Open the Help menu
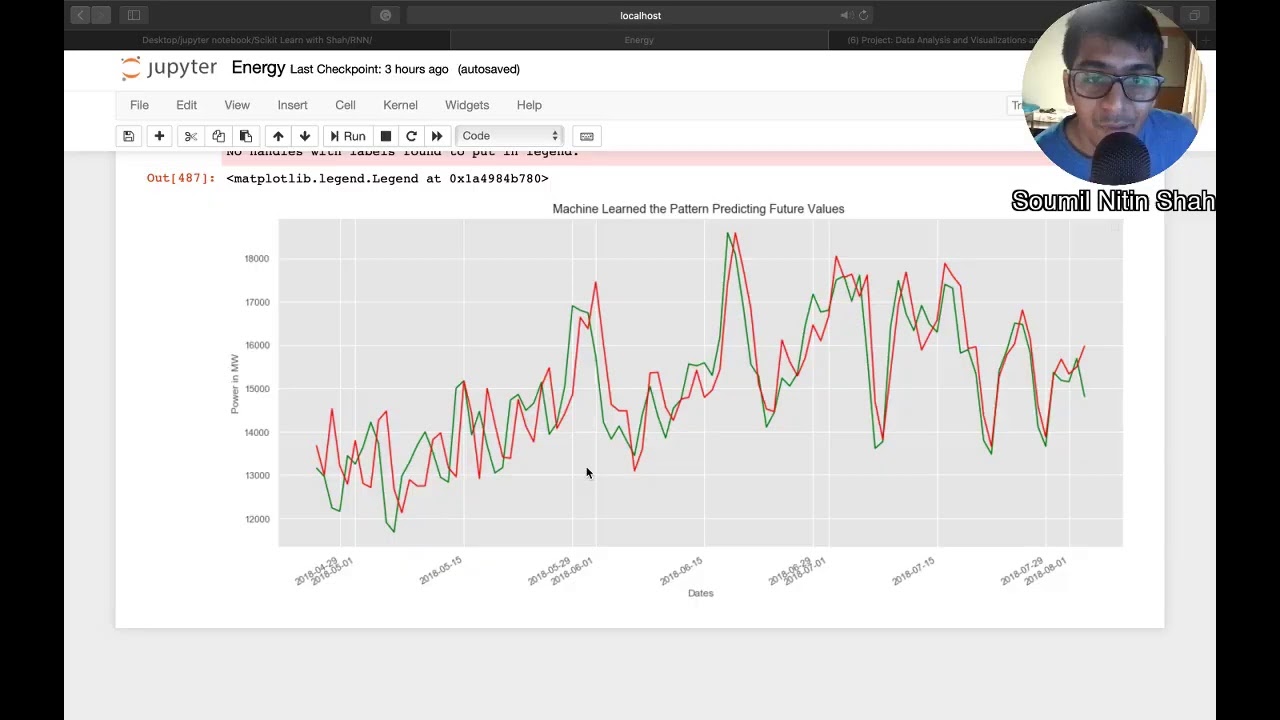 pyautogui.click(x=529, y=105)
